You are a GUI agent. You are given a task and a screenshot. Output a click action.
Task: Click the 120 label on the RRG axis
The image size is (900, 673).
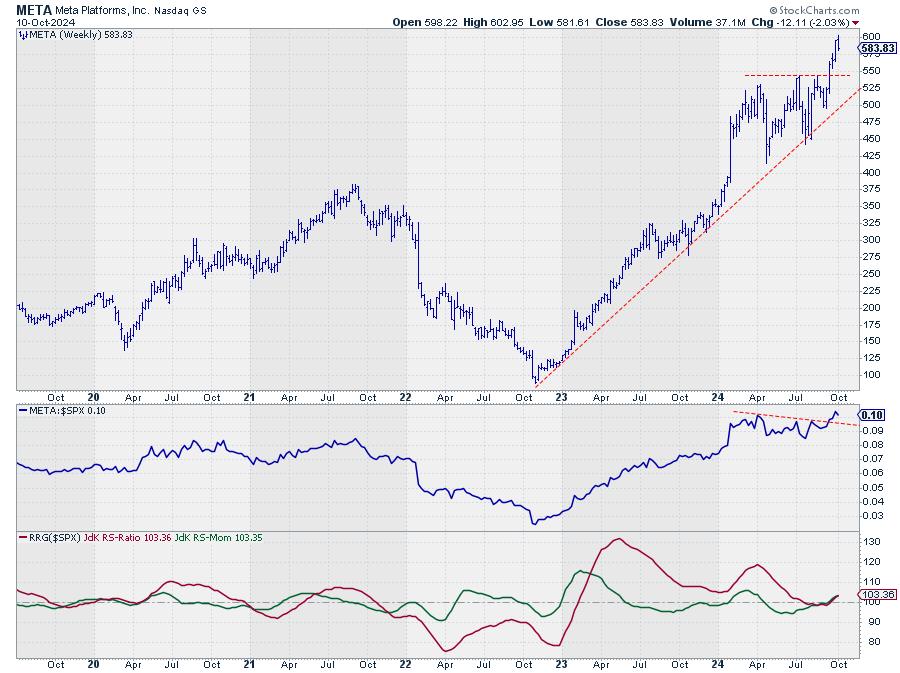coord(871,562)
